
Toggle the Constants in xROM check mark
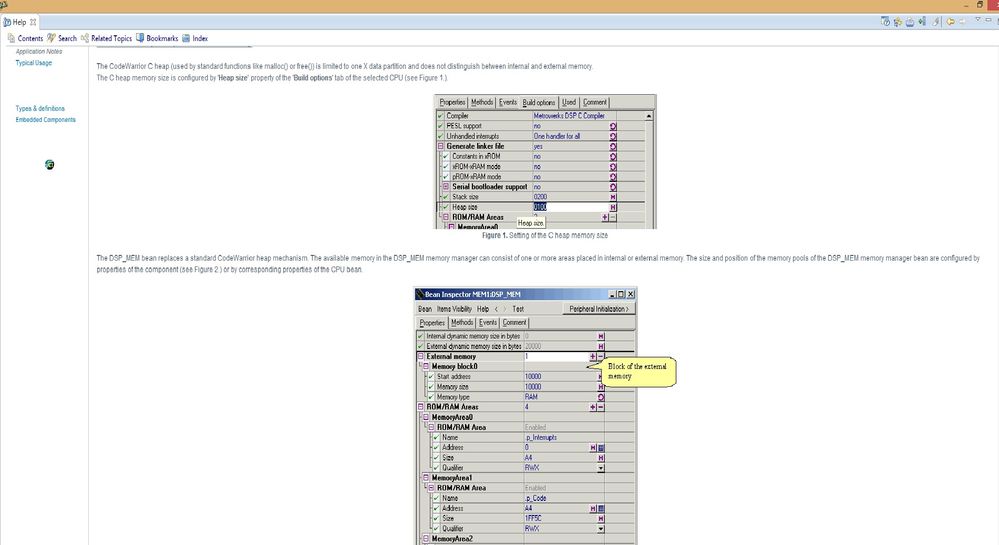coord(446,156)
